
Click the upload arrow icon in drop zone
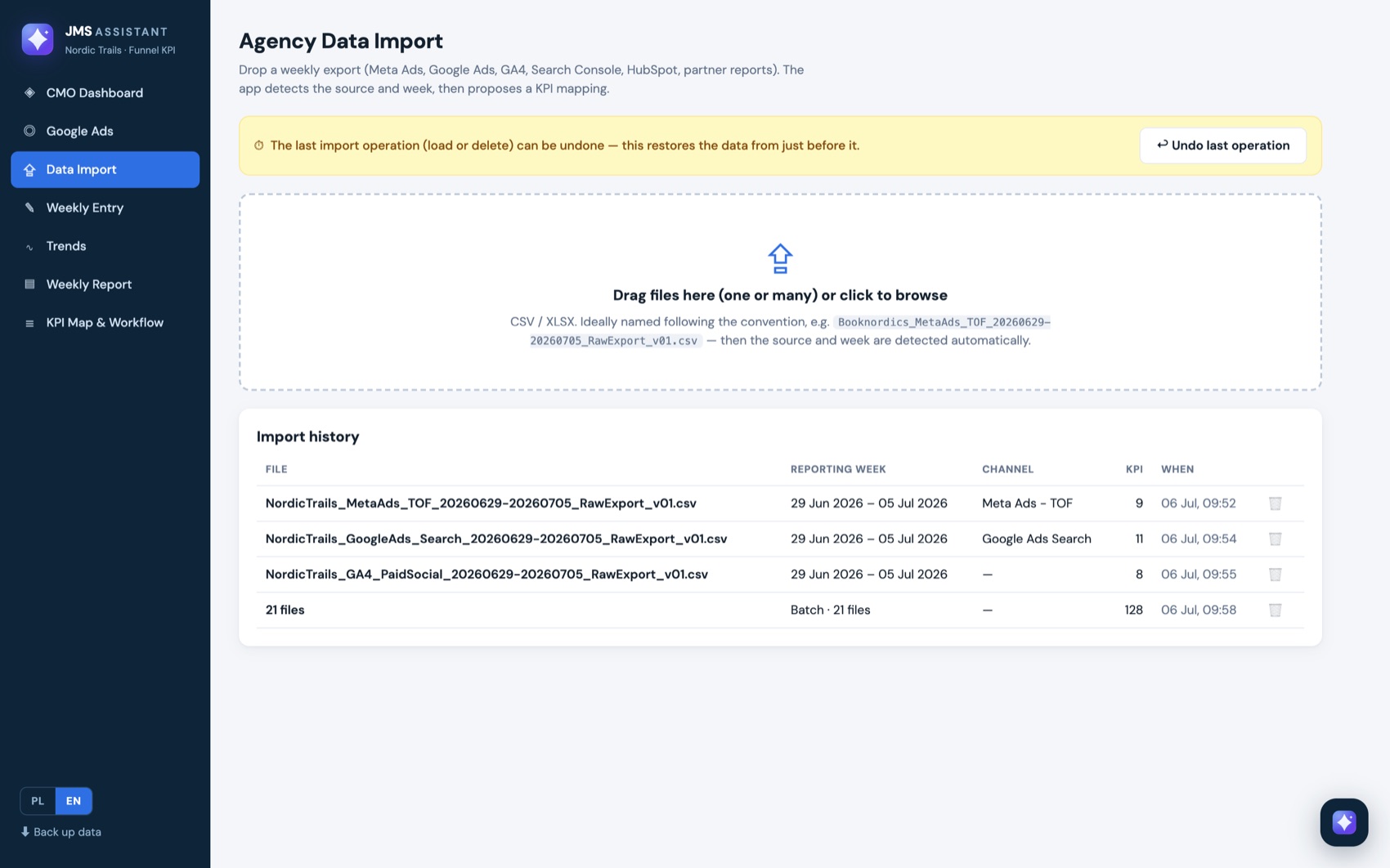coord(780,258)
